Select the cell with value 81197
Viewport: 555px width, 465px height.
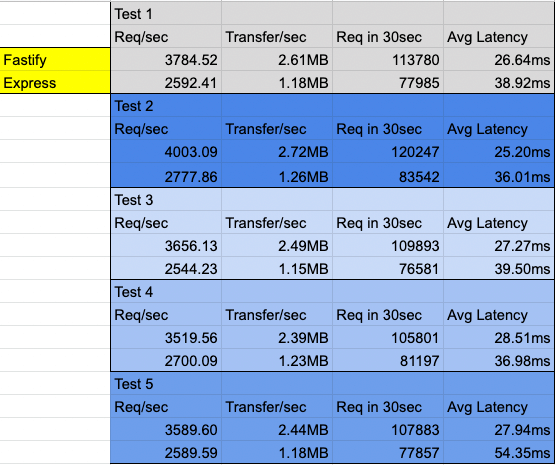pyautogui.click(x=388, y=360)
